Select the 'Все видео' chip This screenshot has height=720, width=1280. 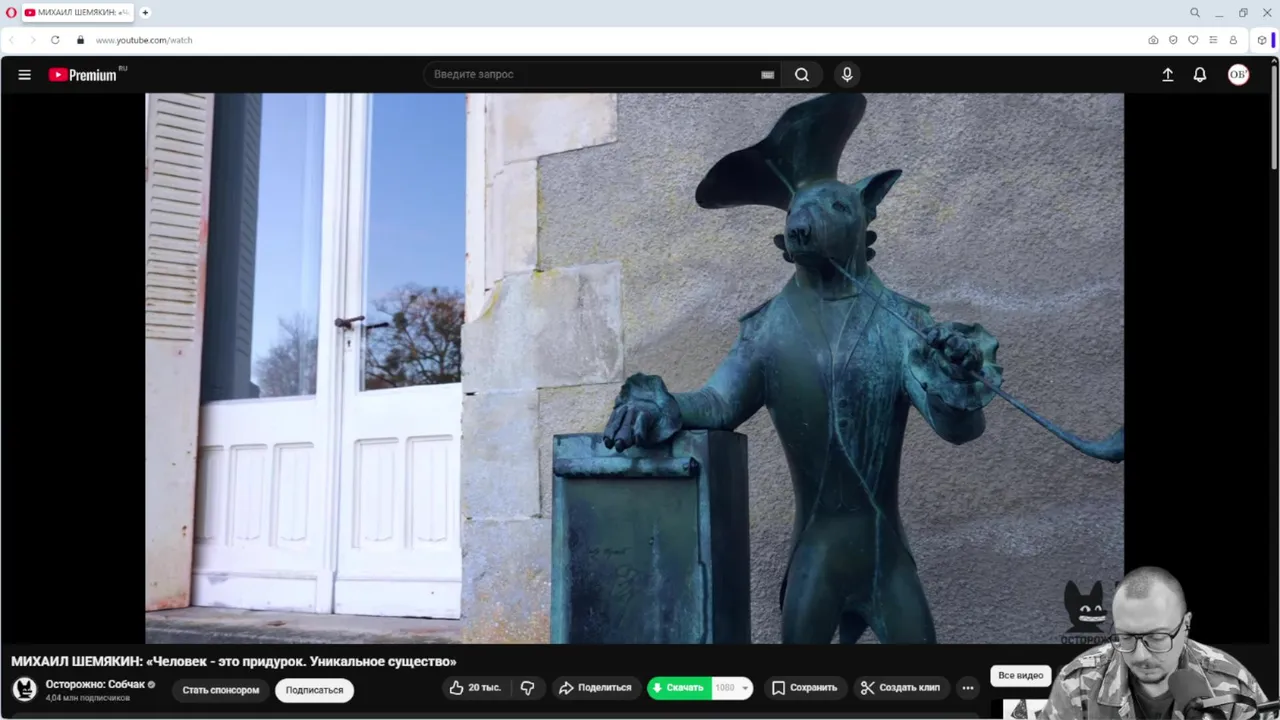pyautogui.click(x=1020, y=676)
